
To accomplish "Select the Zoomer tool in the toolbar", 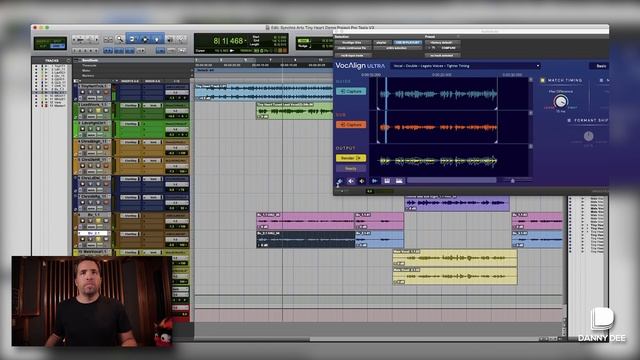I will (120, 39).
